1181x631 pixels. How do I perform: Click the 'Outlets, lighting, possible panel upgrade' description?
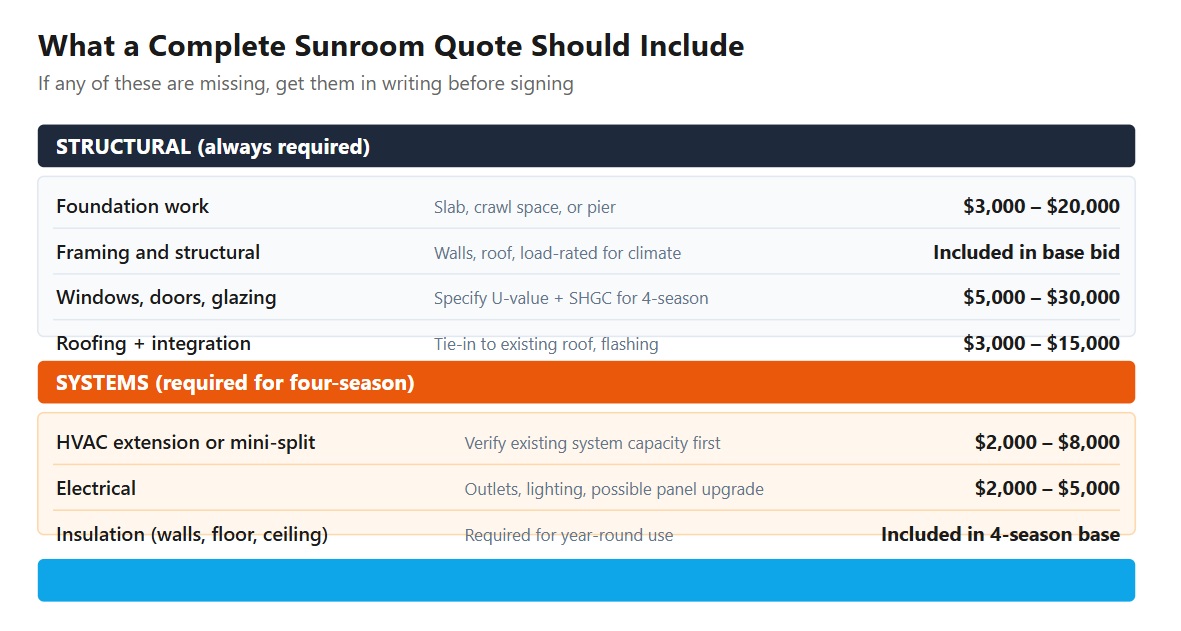[x=613, y=490]
